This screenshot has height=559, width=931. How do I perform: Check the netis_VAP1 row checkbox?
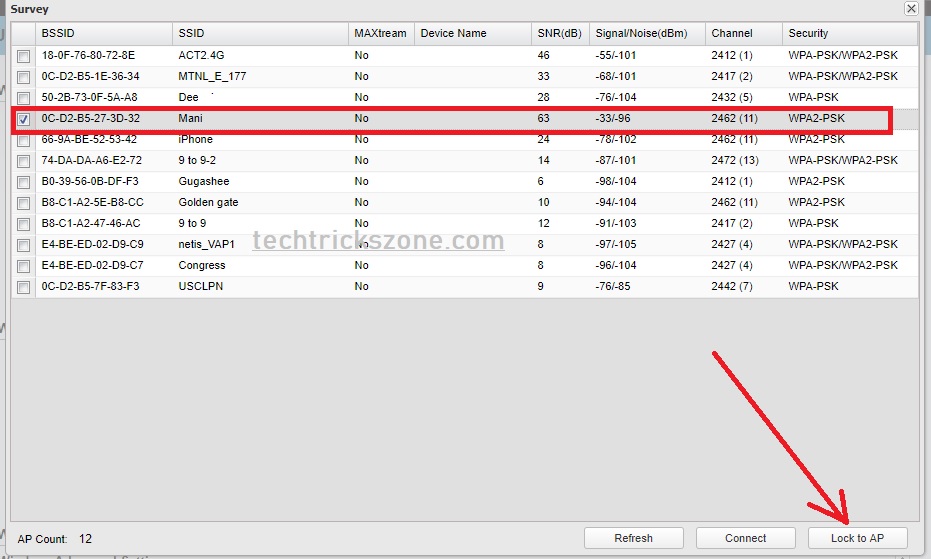coord(23,245)
